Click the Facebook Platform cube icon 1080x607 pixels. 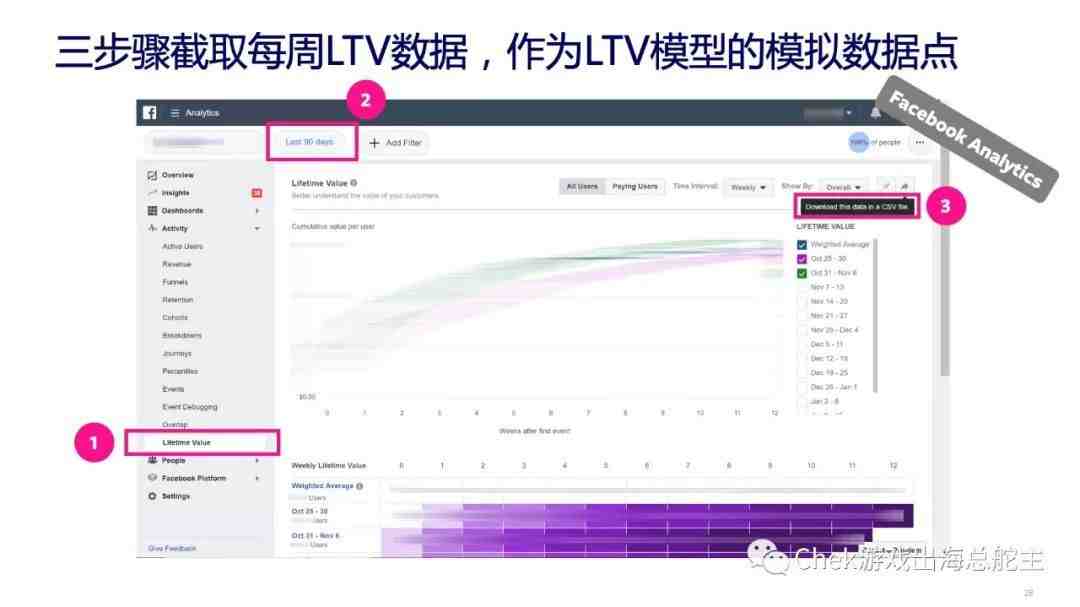click(152, 477)
